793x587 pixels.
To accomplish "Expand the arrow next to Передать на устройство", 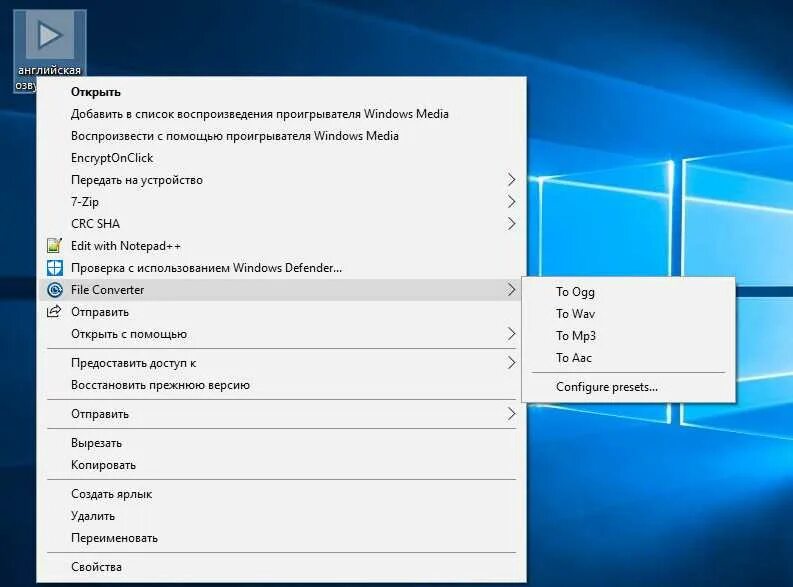I will click(511, 179).
